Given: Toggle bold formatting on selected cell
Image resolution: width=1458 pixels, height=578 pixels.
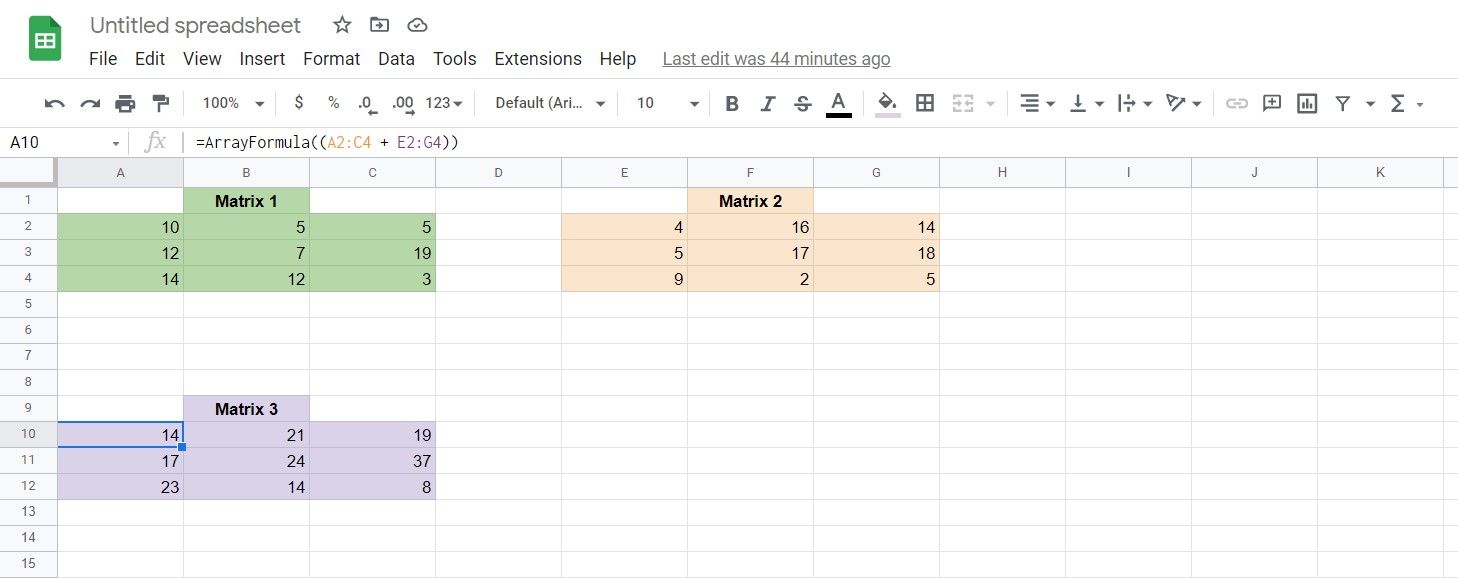Looking at the screenshot, I should [732, 103].
